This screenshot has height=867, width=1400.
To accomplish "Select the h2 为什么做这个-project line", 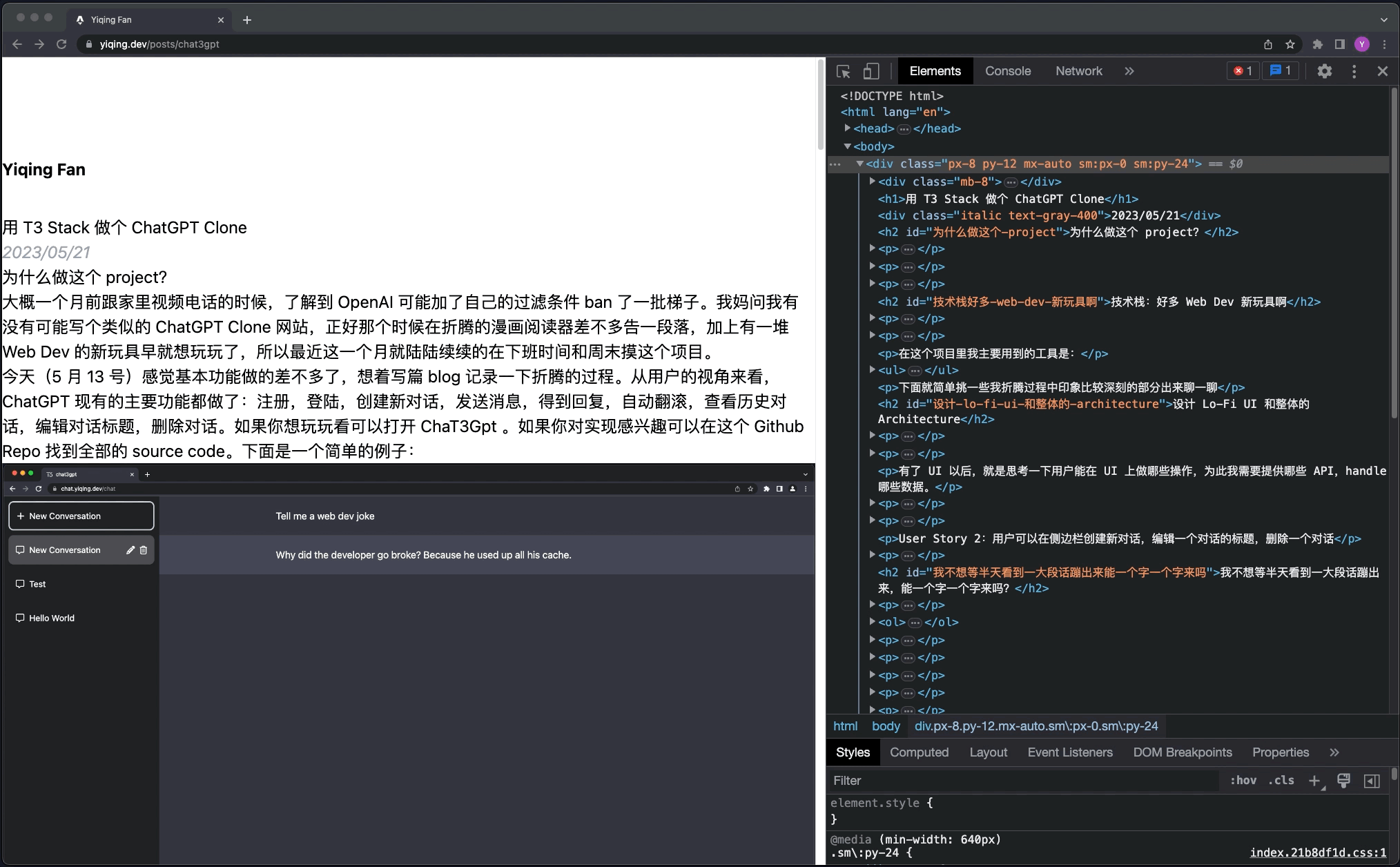I will click(x=1058, y=232).
